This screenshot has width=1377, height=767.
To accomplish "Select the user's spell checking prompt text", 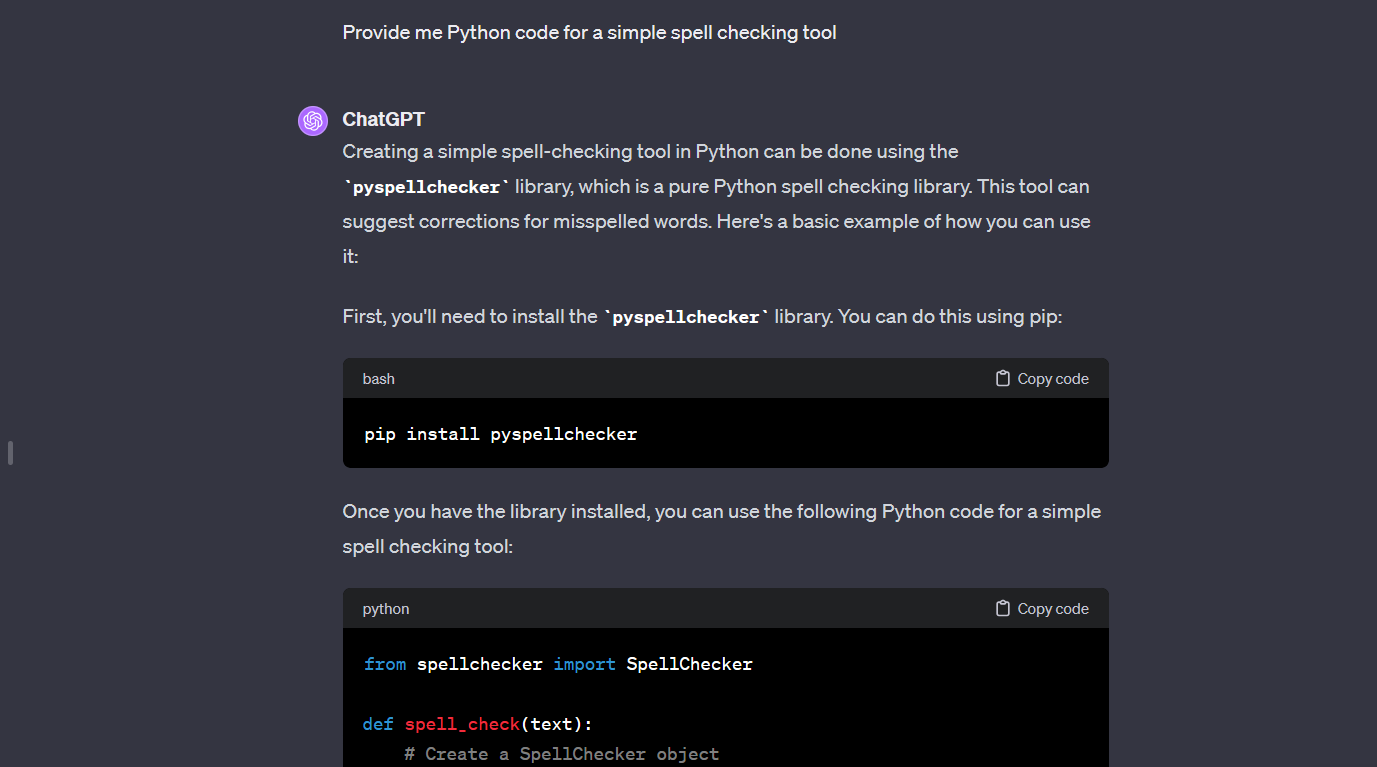I will click(589, 32).
